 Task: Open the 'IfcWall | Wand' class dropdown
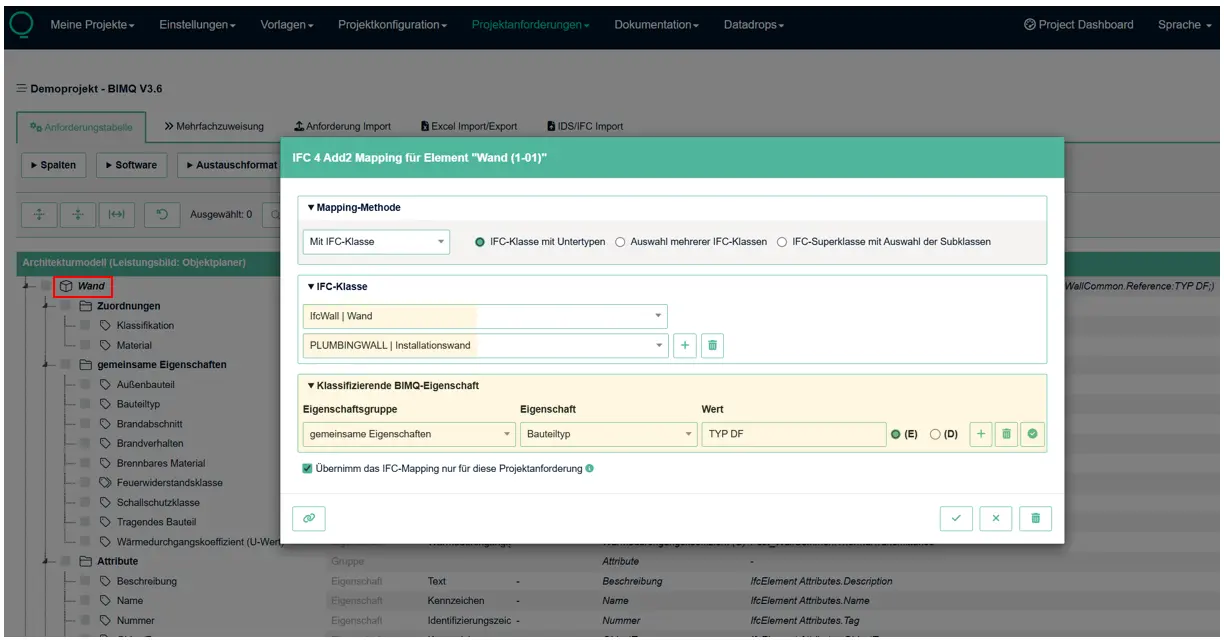[x=484, y=316]
